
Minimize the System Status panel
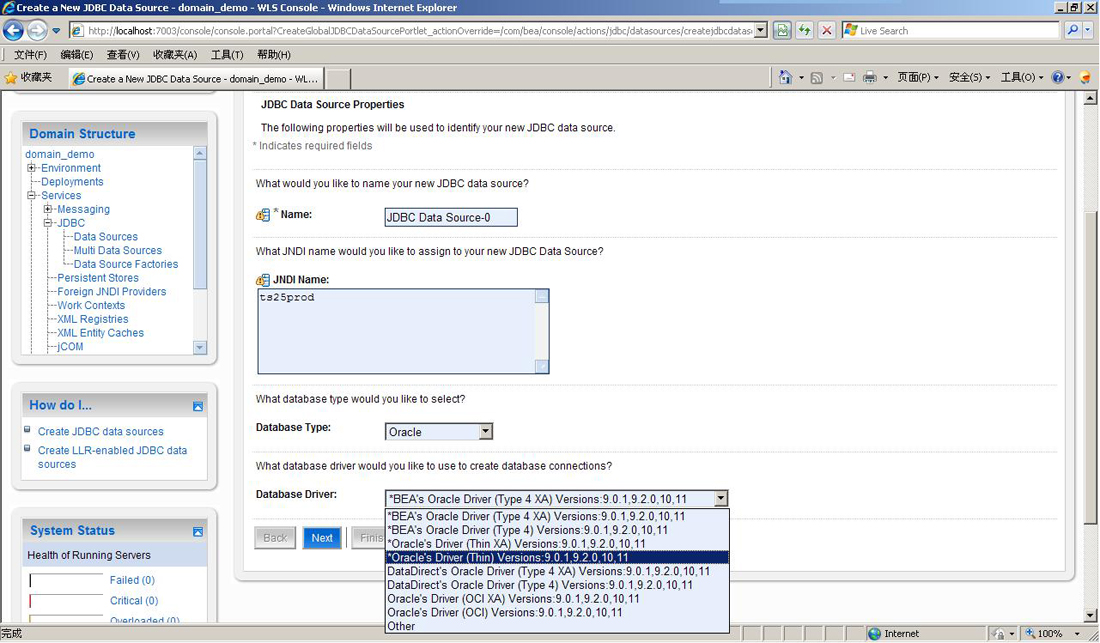point(198,532)
